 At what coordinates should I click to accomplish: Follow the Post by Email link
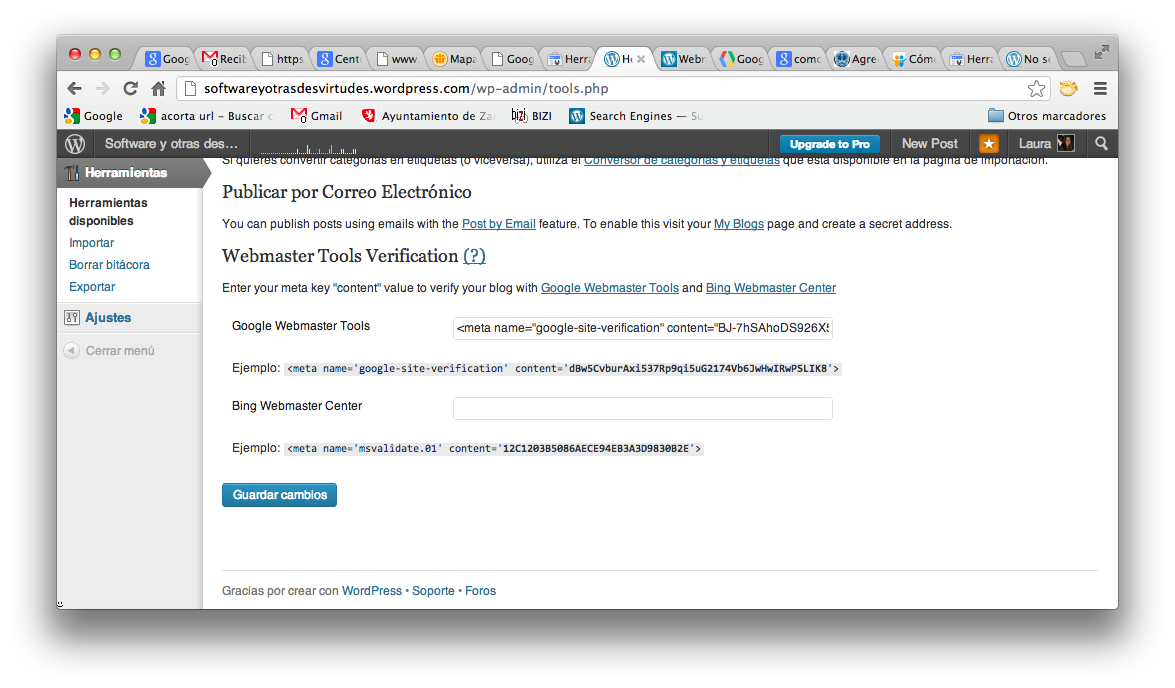(x=498, y=224)
